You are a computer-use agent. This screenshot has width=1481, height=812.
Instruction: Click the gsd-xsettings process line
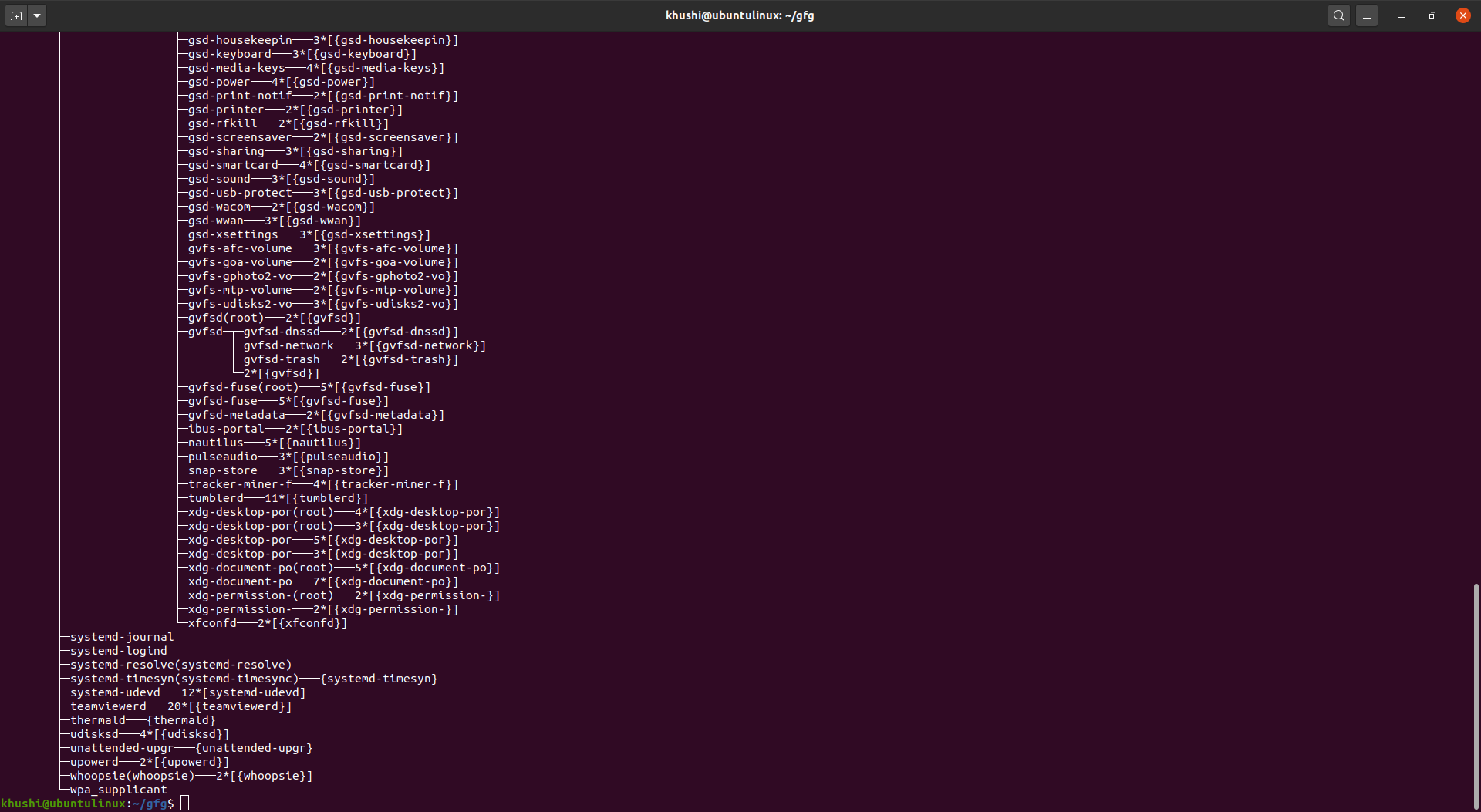[309, 234]
